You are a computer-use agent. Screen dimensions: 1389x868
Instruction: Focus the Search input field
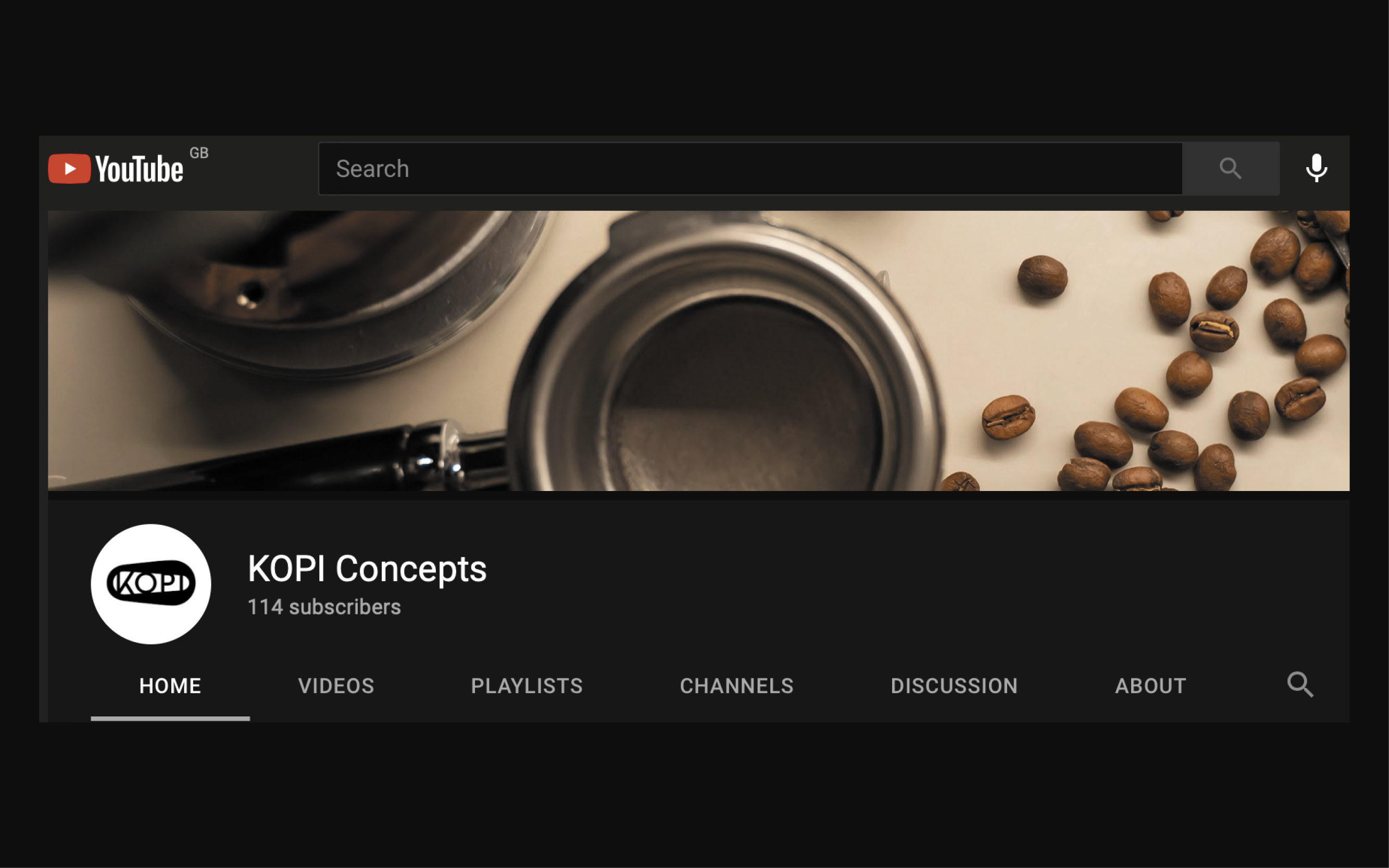[x=750, y=169]
